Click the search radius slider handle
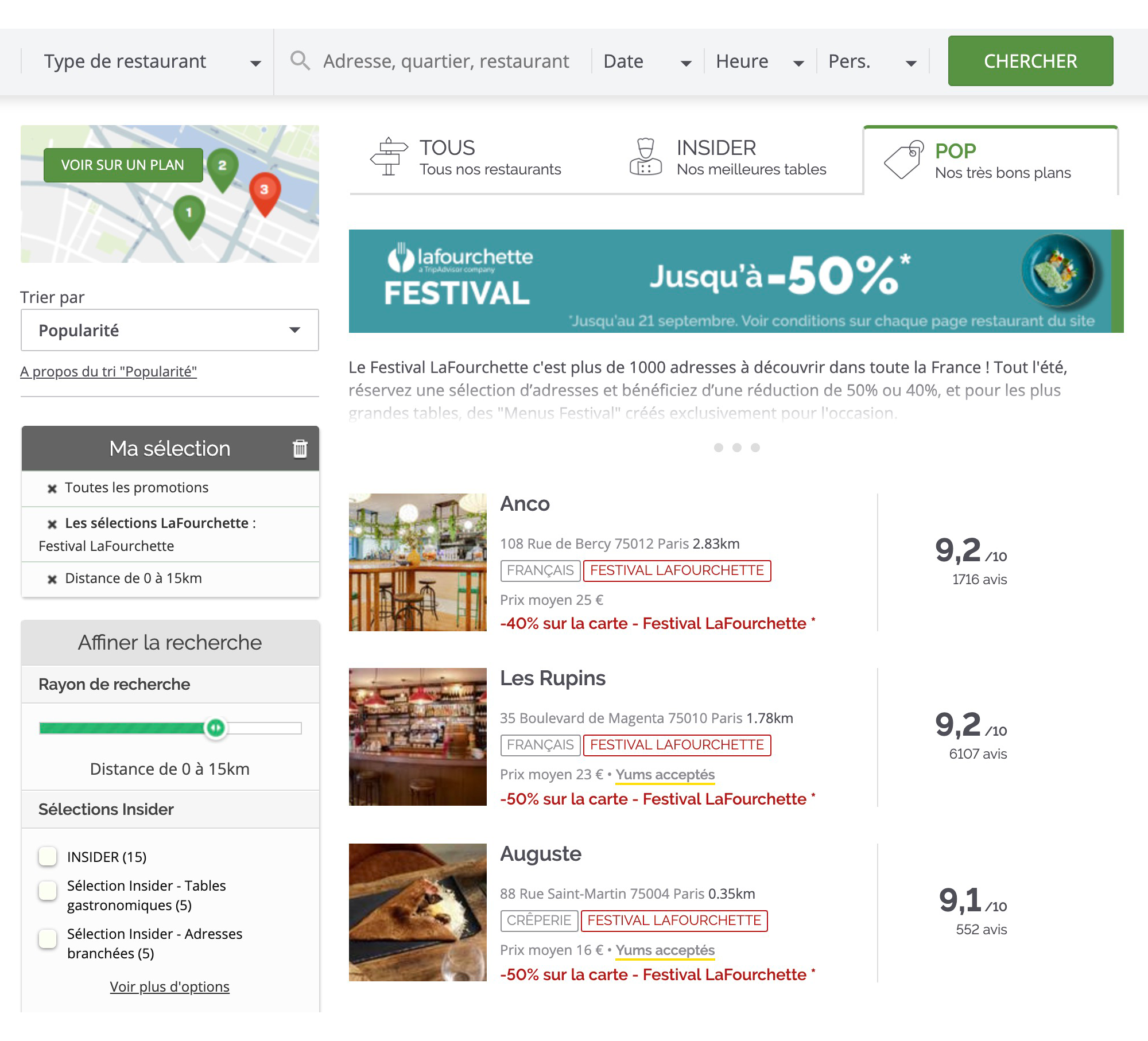The width and height of the screenshot is (1148, 1041). 216,728
